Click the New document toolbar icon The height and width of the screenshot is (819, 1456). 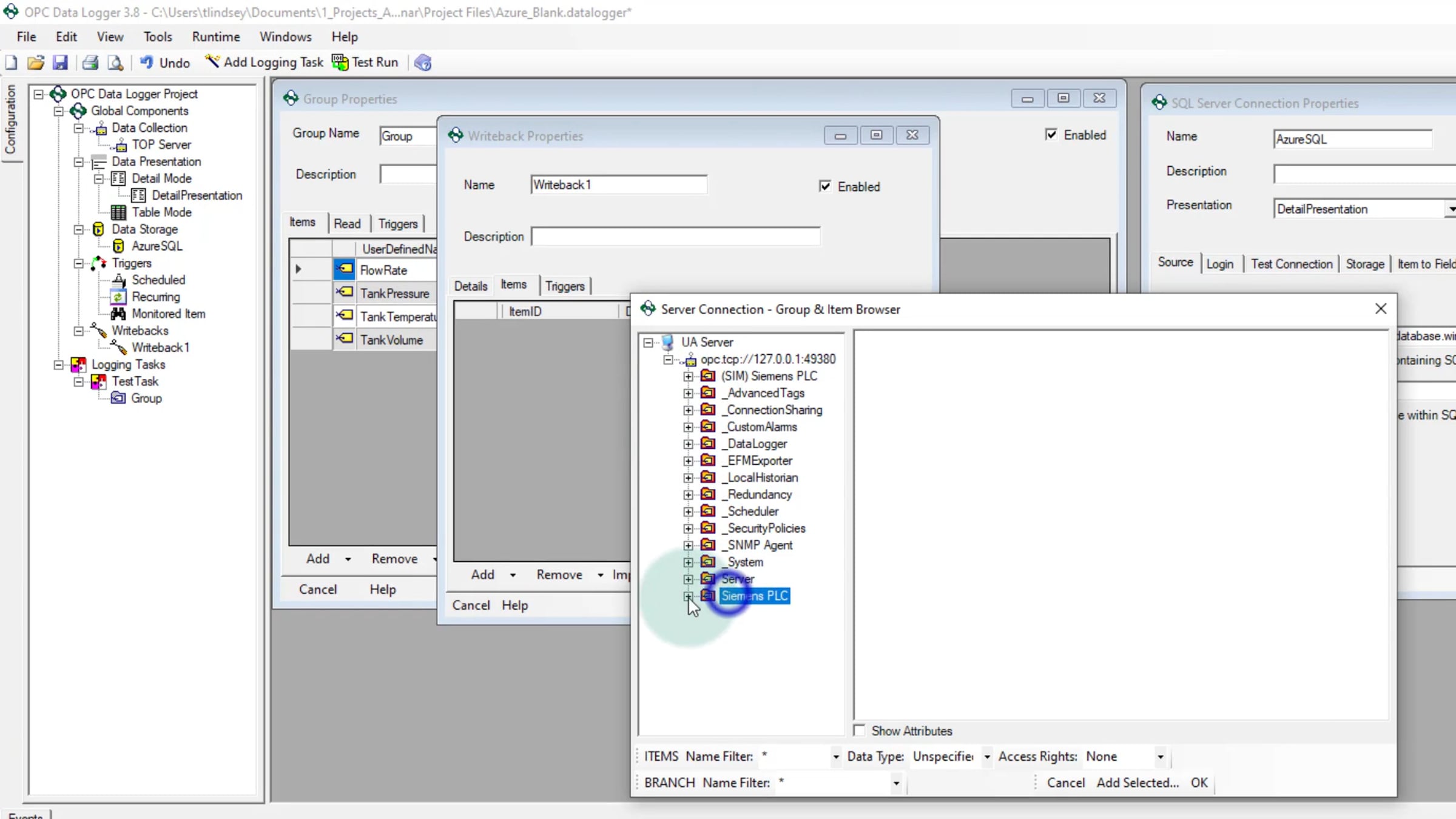(x=12, y=62)
